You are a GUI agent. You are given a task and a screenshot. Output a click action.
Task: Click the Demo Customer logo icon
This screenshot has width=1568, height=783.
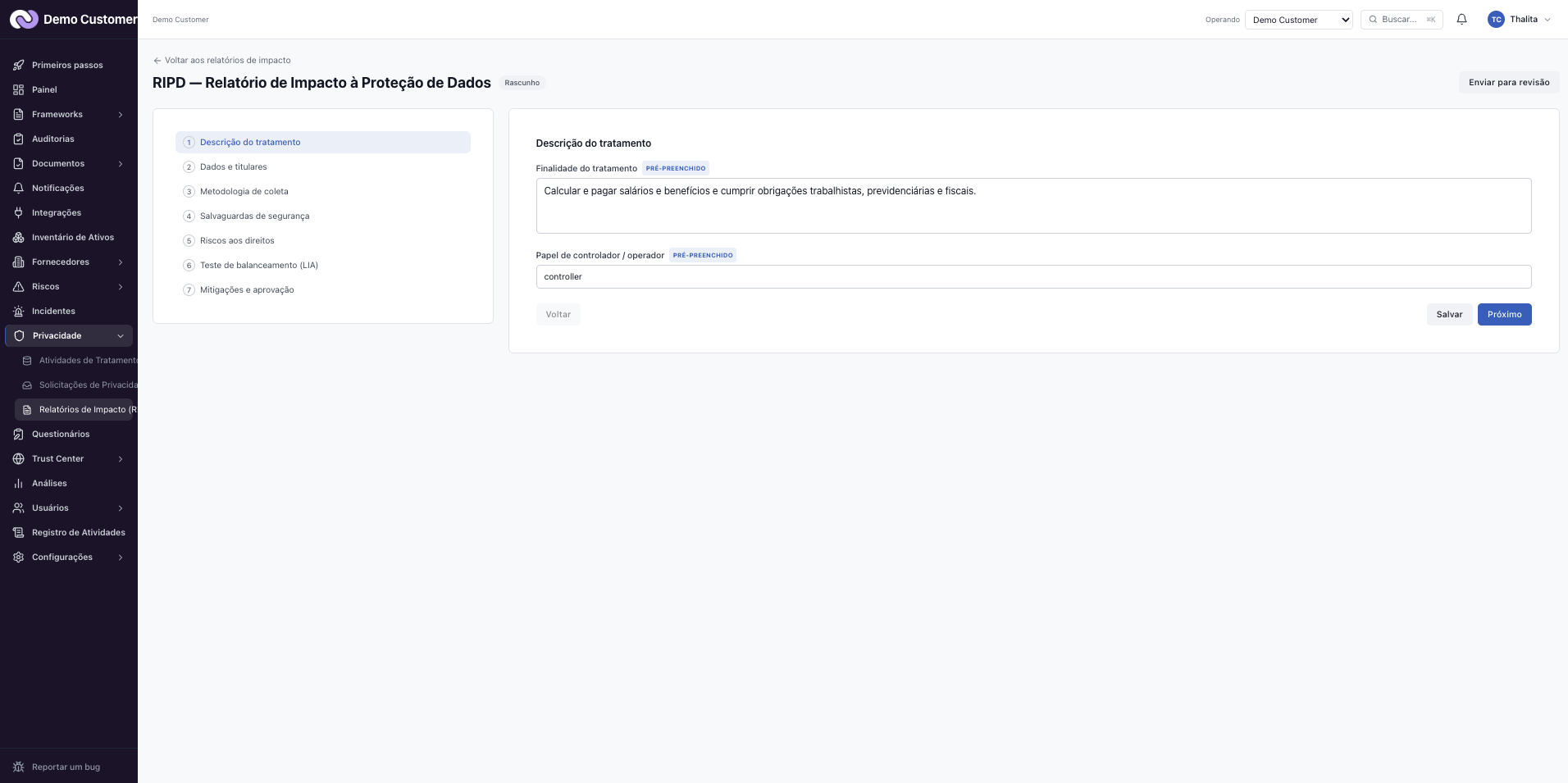pos(24,19)
